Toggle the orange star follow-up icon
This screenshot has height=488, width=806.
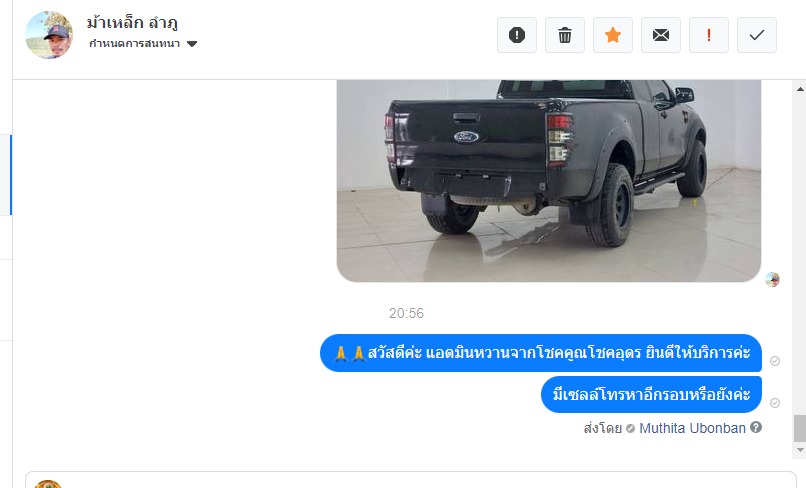(613, 35)
